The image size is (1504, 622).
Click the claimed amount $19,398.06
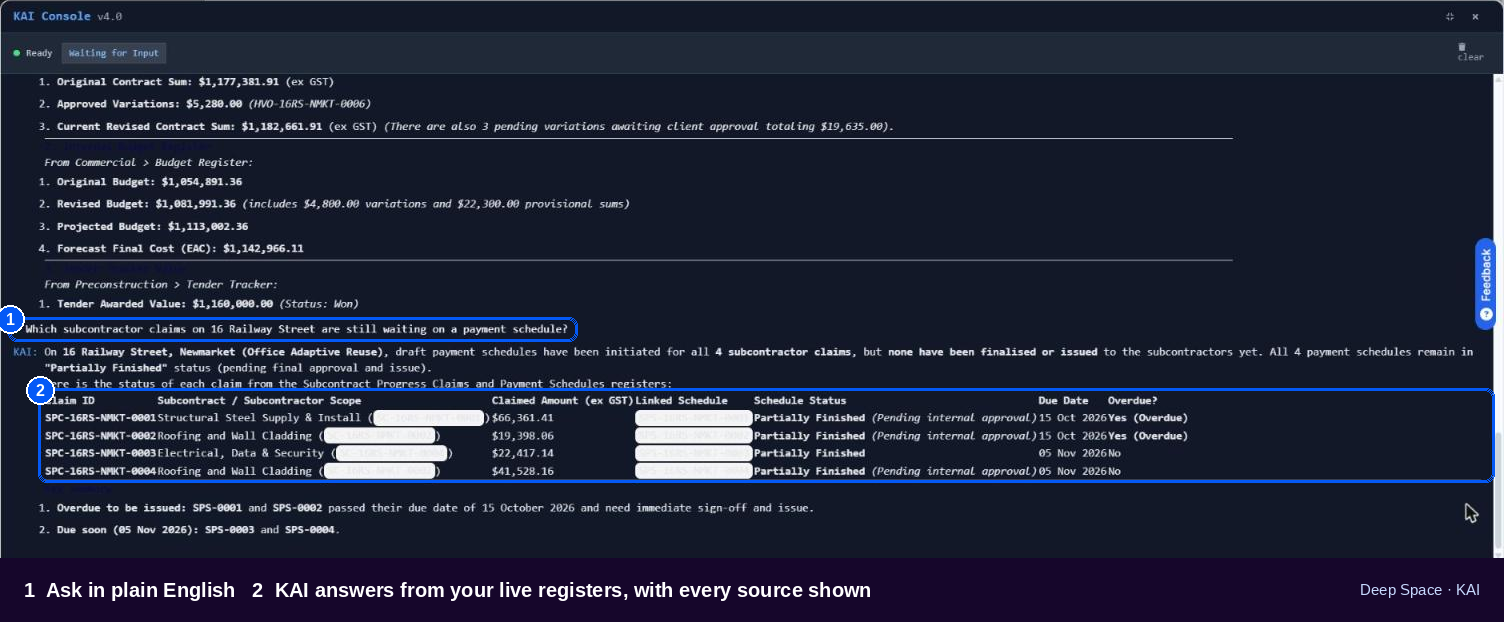(523, 436)
